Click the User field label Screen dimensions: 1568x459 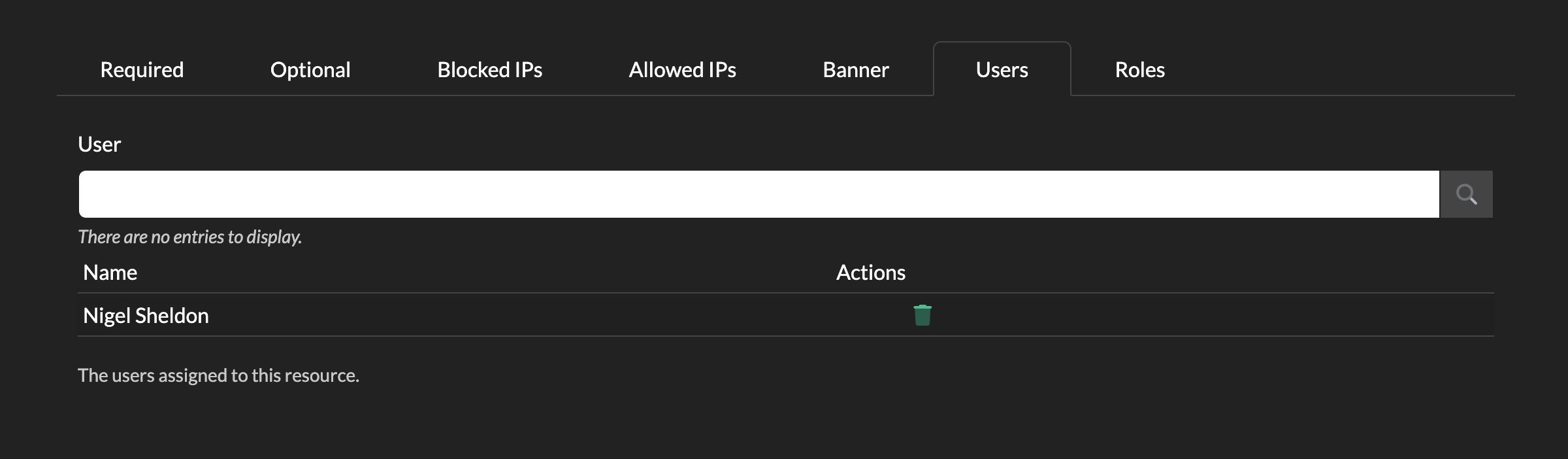[x=99, y=144]
